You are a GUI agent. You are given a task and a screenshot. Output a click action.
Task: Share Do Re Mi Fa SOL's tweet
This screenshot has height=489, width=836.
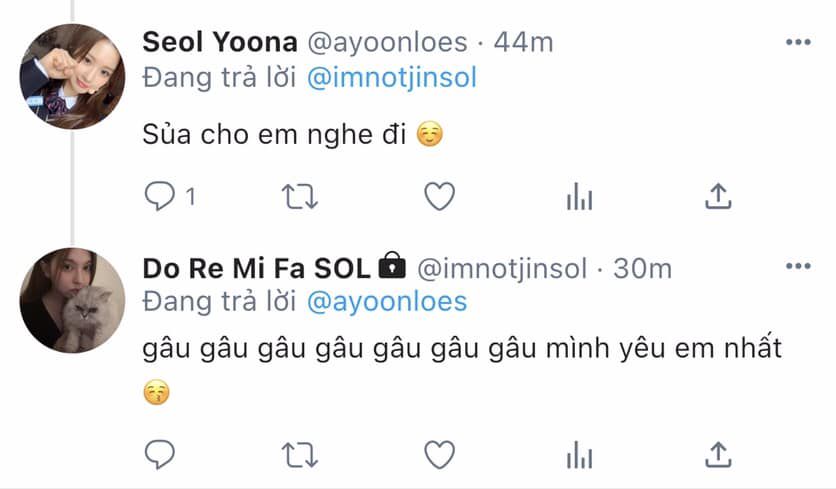[718, 455]
